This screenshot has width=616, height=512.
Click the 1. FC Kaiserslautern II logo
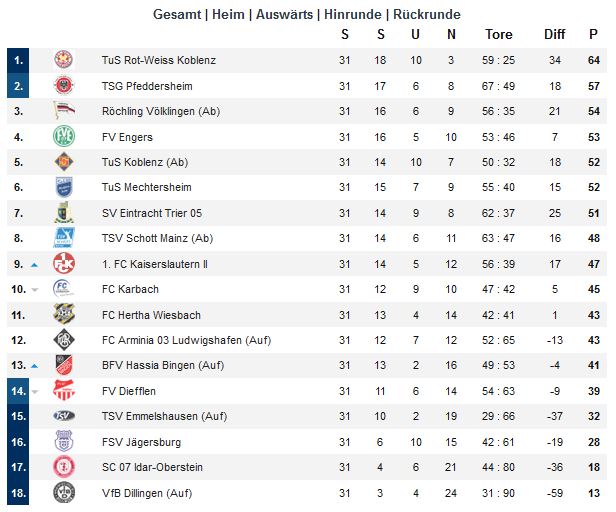point(64,264)
